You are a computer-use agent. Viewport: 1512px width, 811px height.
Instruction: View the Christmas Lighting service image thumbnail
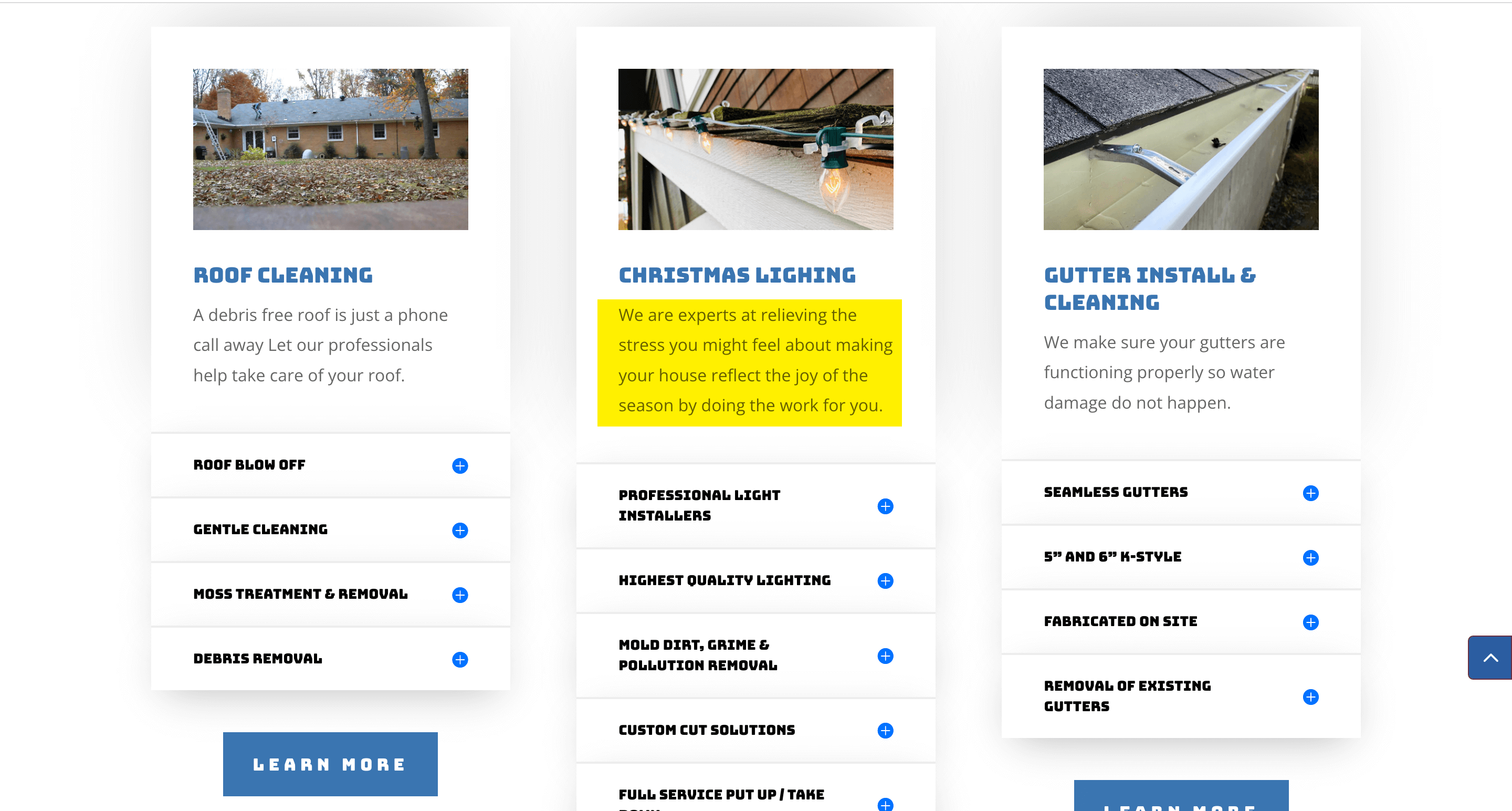756,148
